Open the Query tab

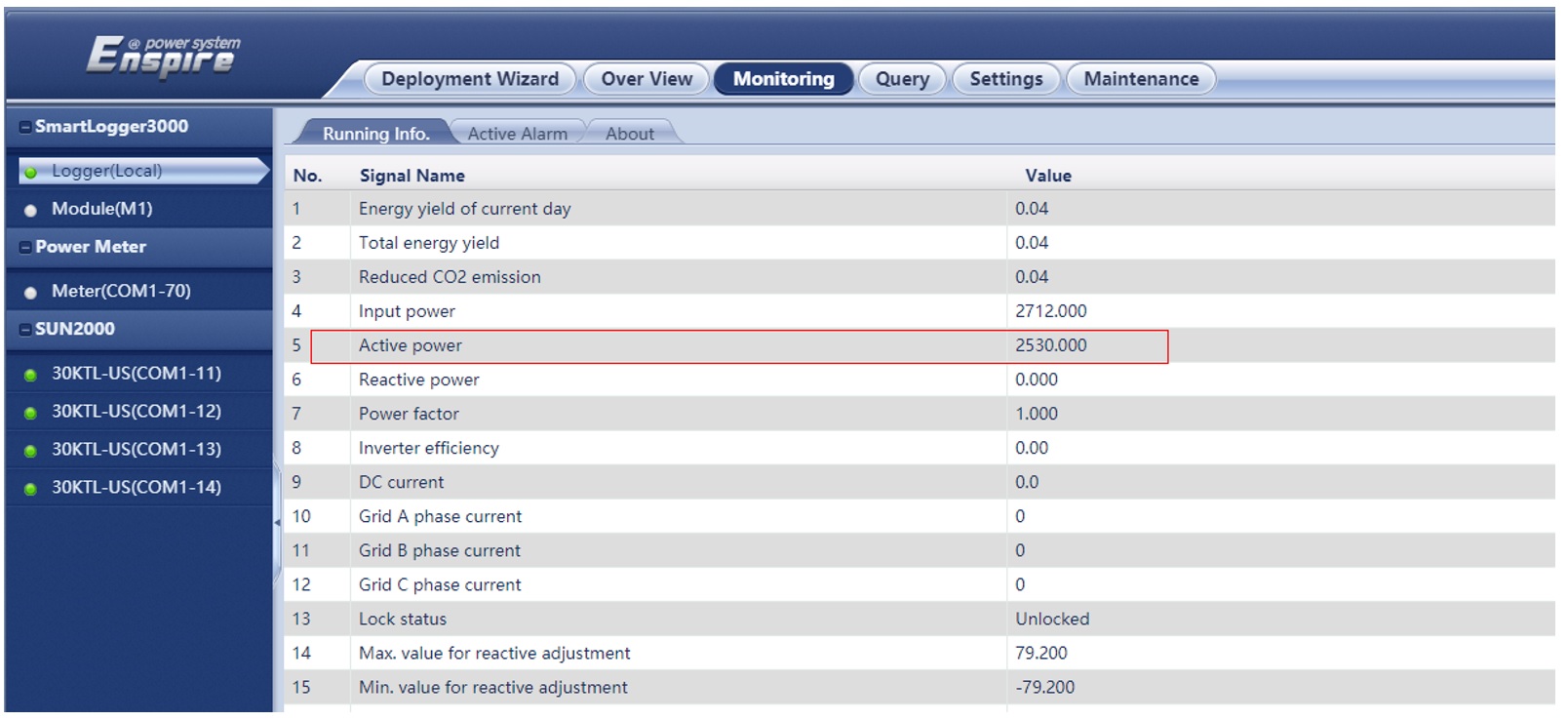(902, 79)
